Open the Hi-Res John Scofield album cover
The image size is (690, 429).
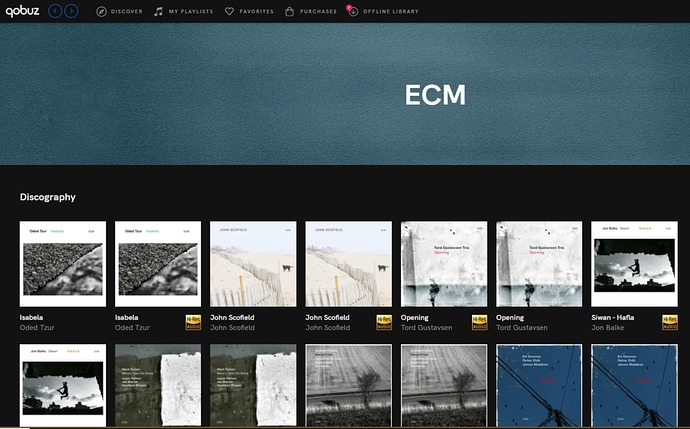pyautogui.click(x=349, y=264)
